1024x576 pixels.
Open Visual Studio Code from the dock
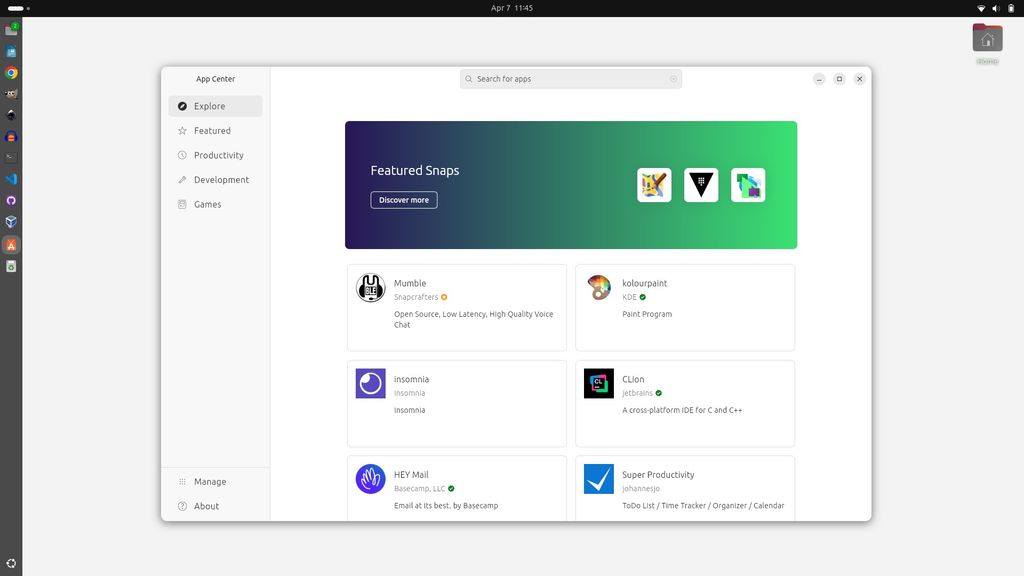tap(12, 178)
